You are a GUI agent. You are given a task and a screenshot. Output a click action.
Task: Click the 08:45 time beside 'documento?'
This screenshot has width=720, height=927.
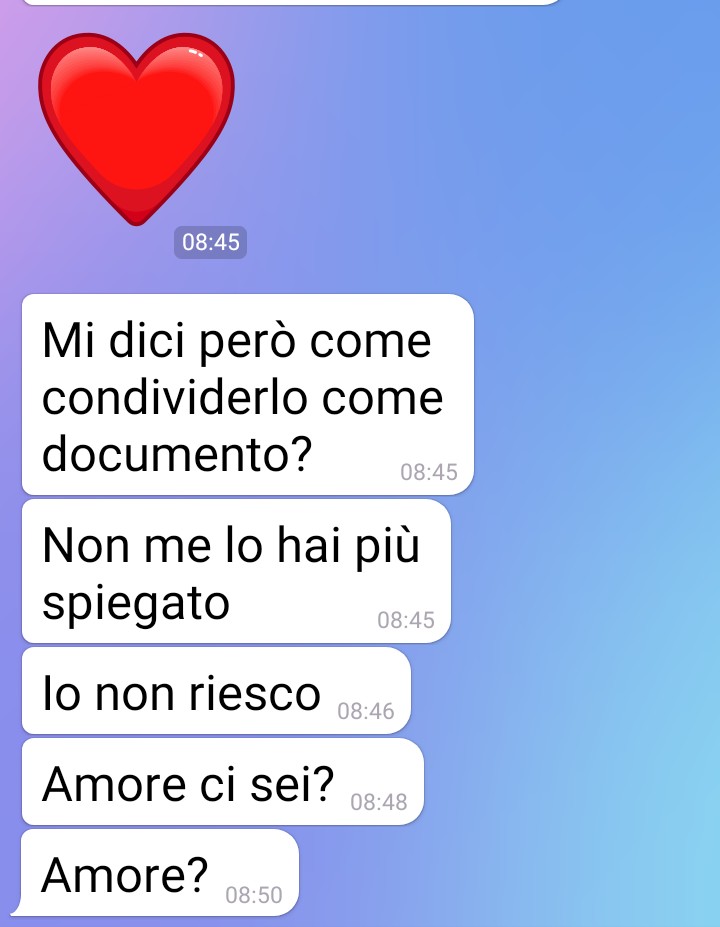(x=429, y=472)
